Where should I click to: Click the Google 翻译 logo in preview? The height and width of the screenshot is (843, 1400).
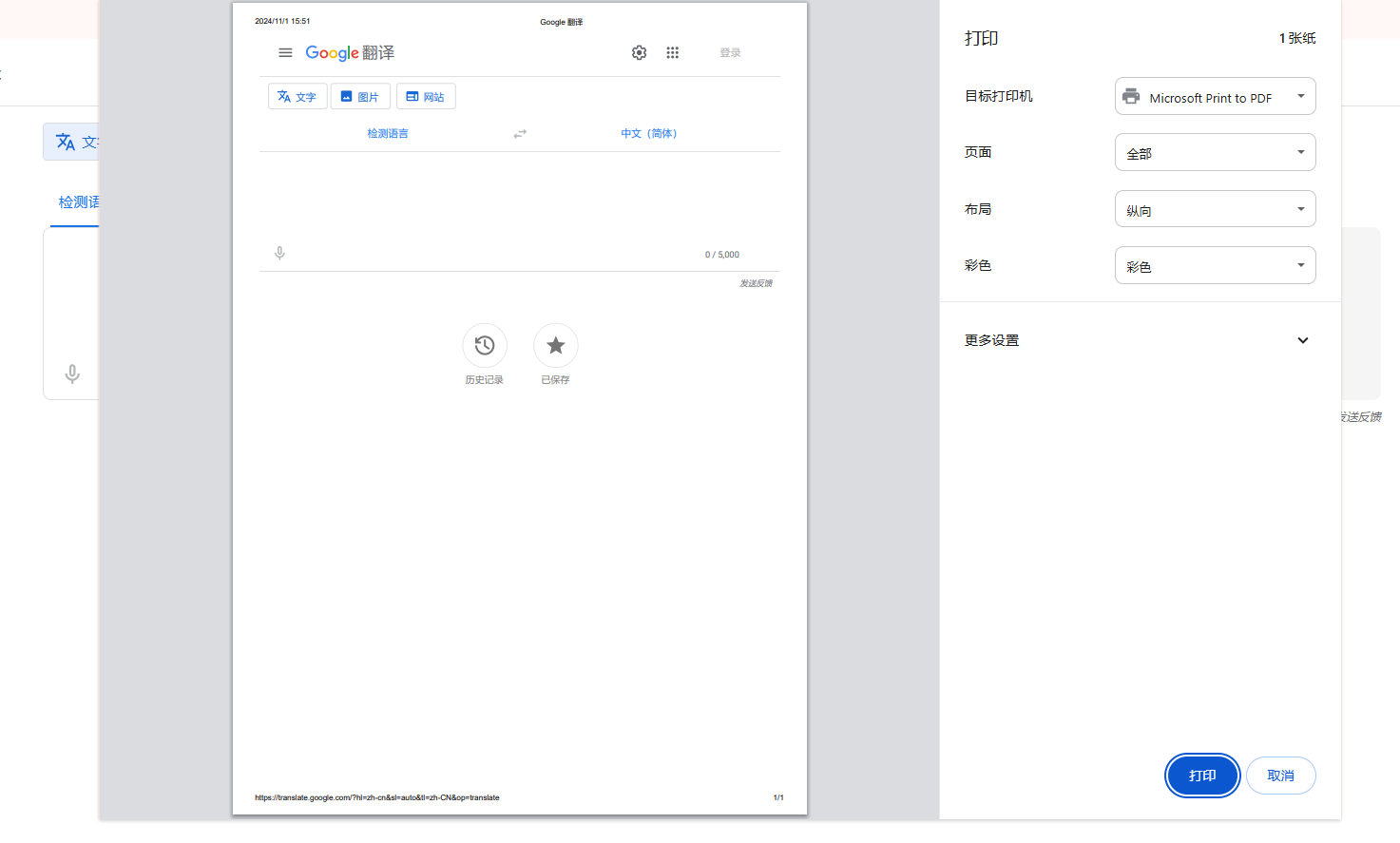coord(350,52)
